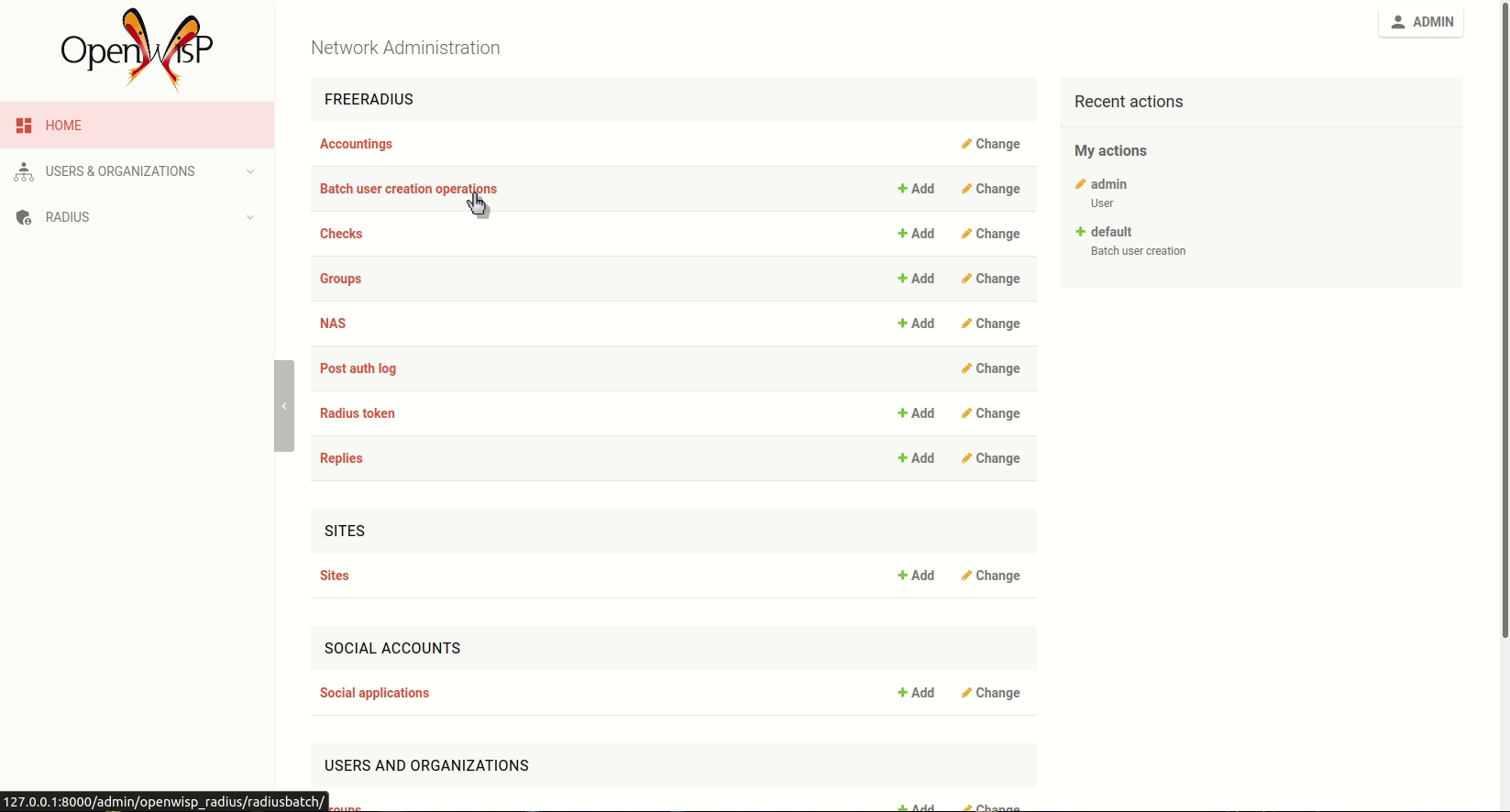Collapse the sidebar using the arrow handle

click(284, 406)
